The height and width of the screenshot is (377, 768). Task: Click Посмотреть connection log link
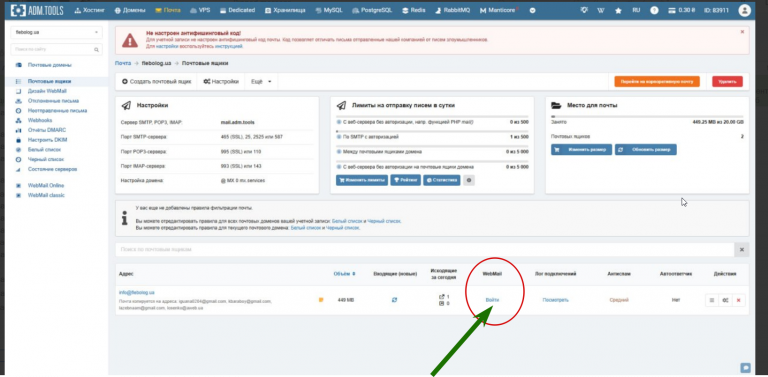tap(555, 300)
